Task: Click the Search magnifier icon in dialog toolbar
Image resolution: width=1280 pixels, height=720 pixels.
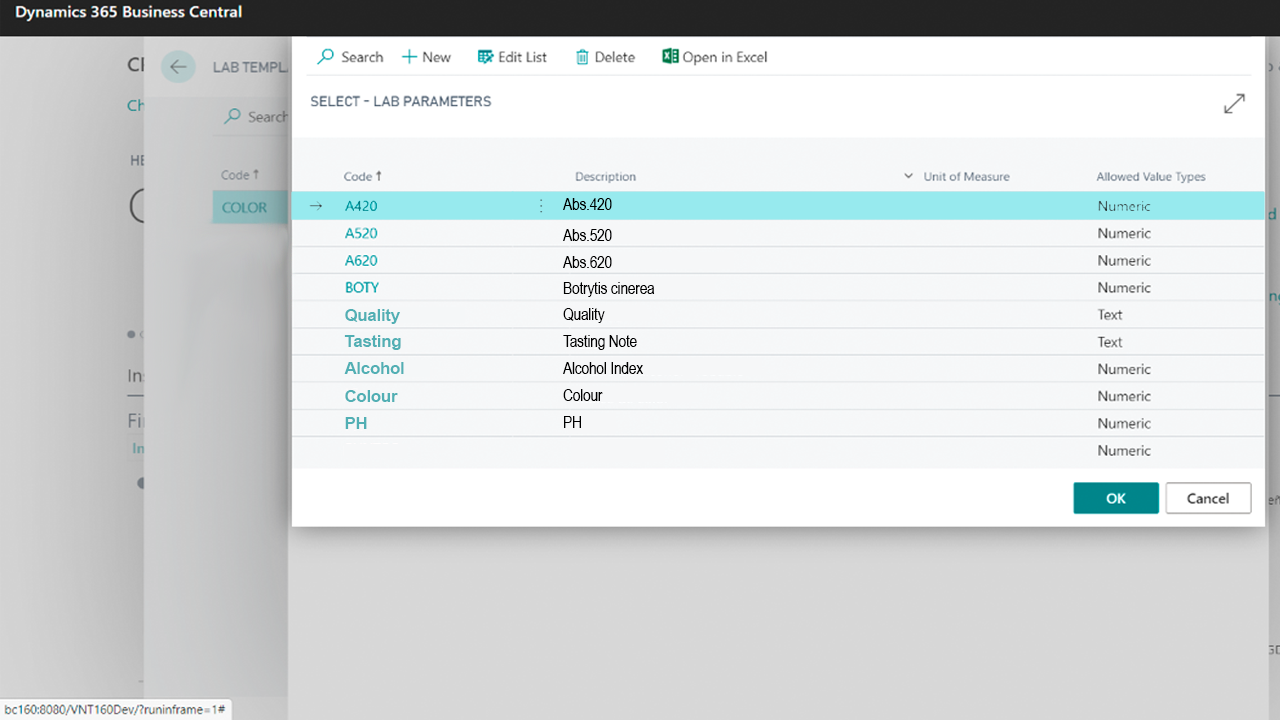Action: coord(326,57)
